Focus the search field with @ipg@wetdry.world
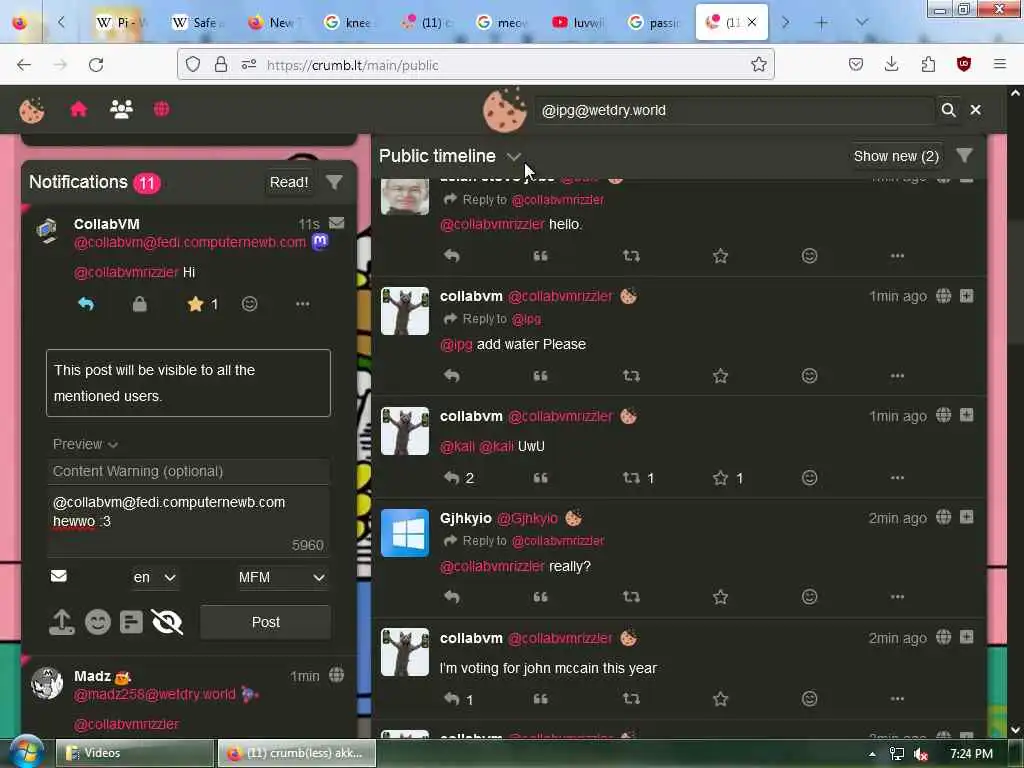The width and height of the screenshot is (1024, 768). click(x=733, y=110)
